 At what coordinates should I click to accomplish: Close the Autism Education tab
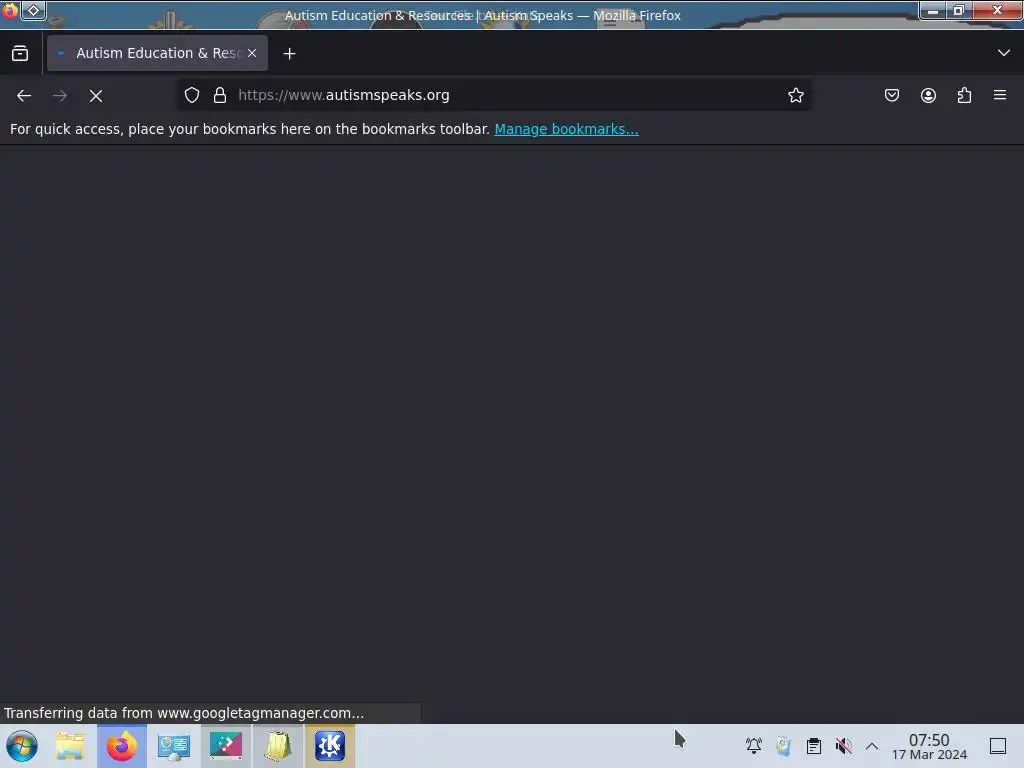pyautogui.click(x=252, y=53)
